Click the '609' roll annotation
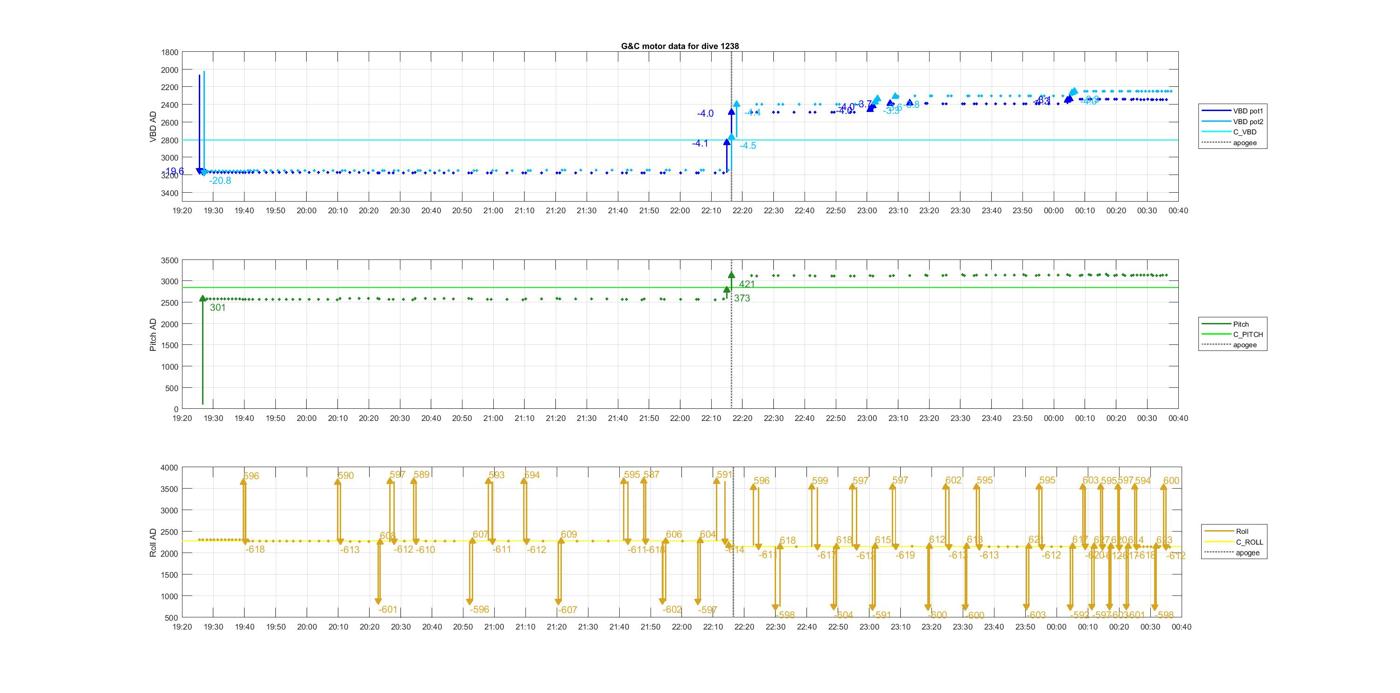The width and height of the screenshot is (1400, 693). click(569, 535)
